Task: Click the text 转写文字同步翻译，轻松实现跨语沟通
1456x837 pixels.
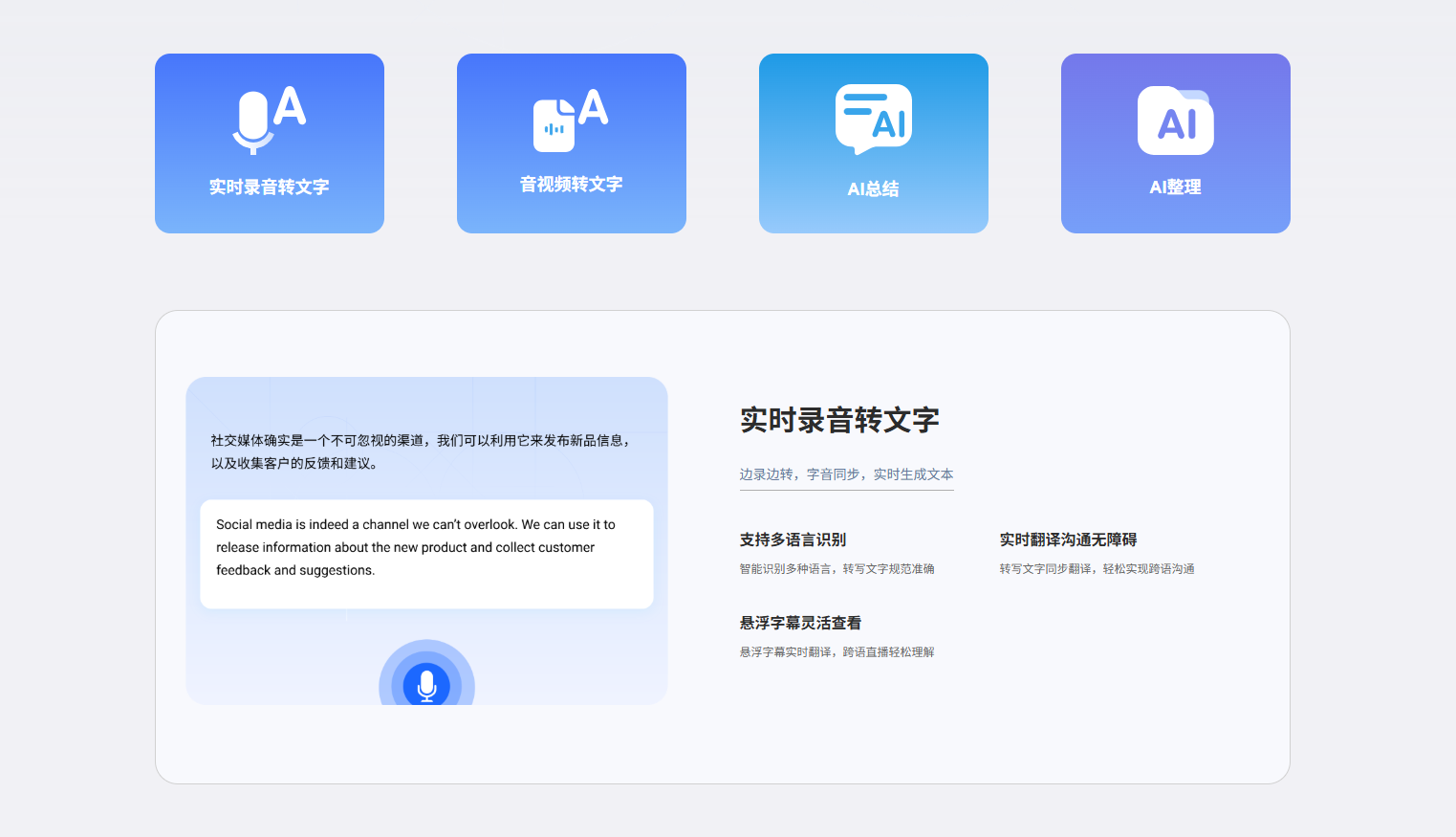Action: click(x=1097, y=569)
